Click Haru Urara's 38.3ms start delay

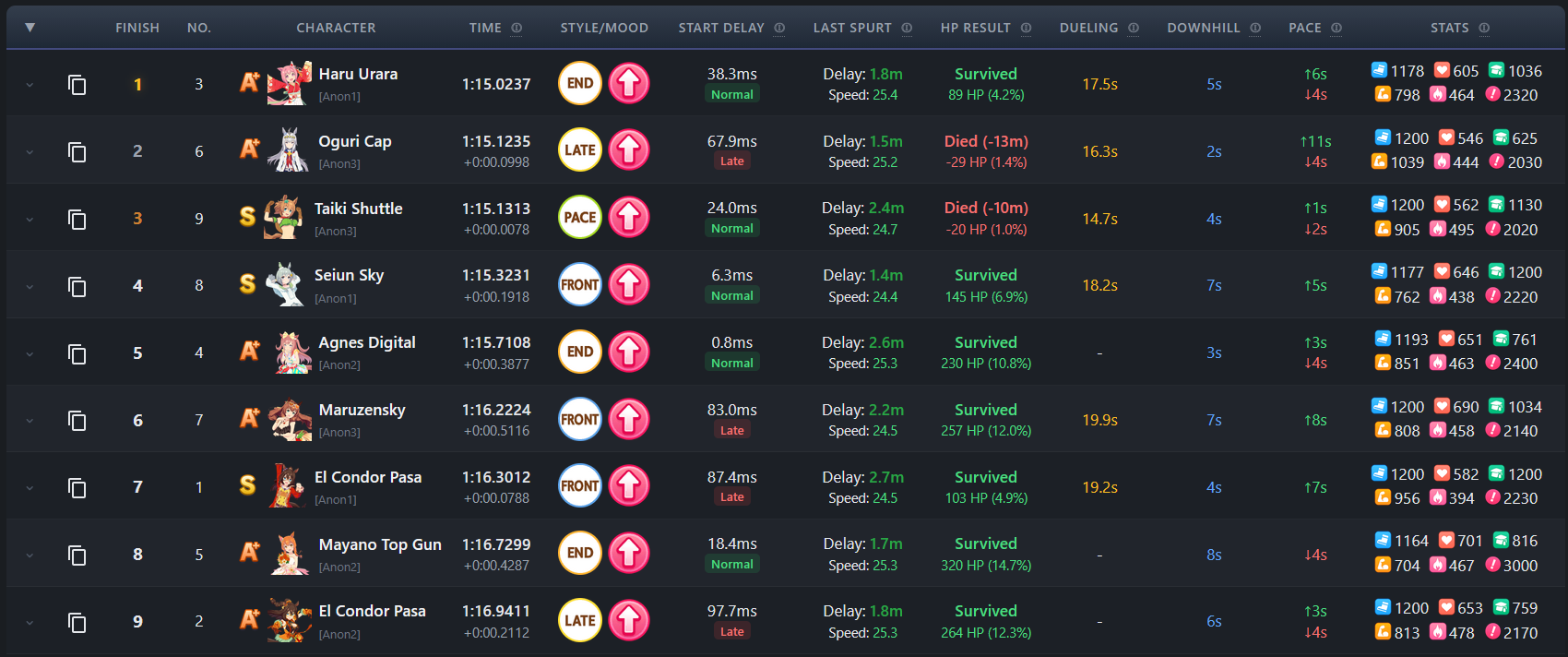pyautogui.click(x=732, y=74)
